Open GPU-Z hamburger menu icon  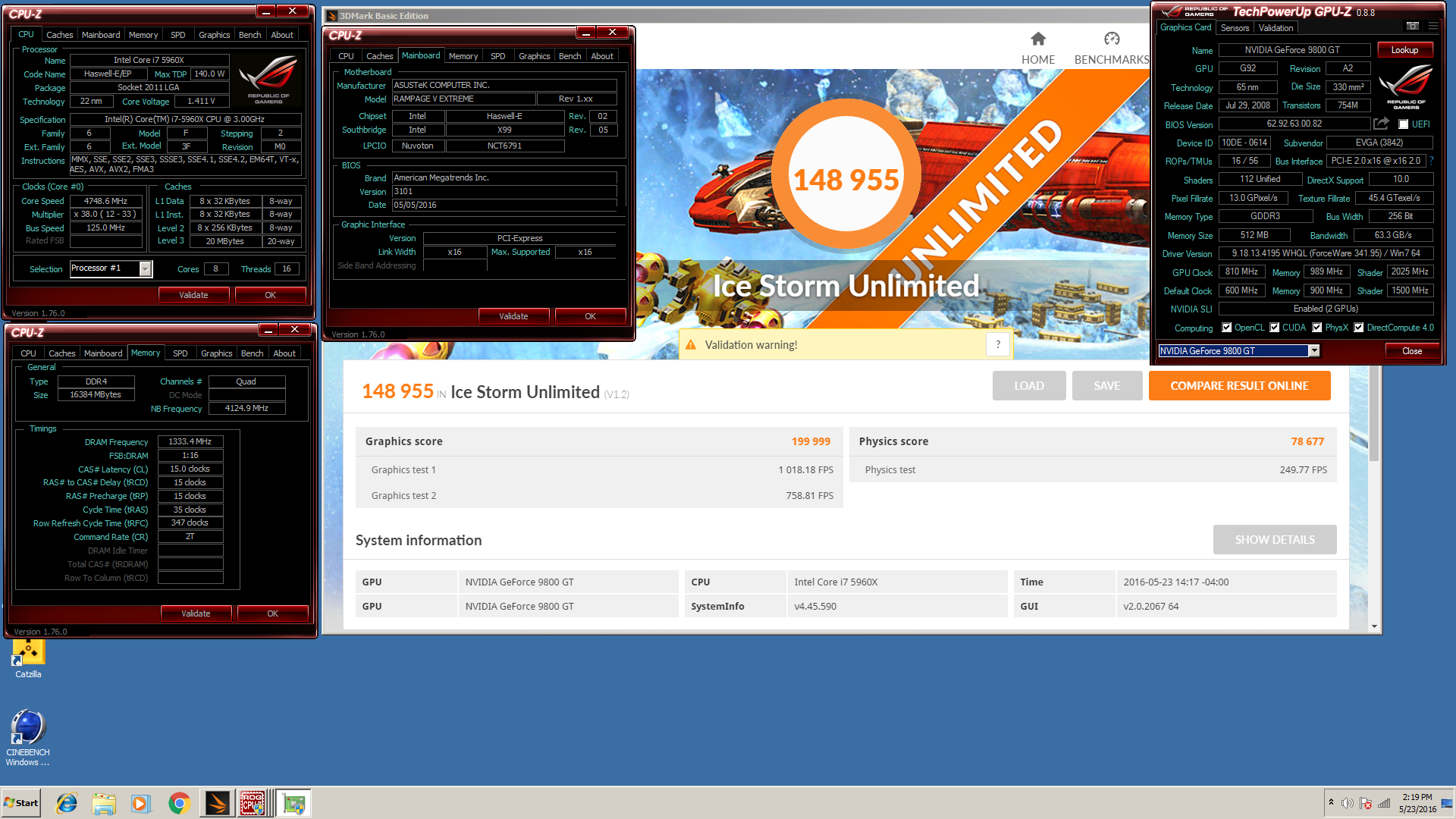1432,26
